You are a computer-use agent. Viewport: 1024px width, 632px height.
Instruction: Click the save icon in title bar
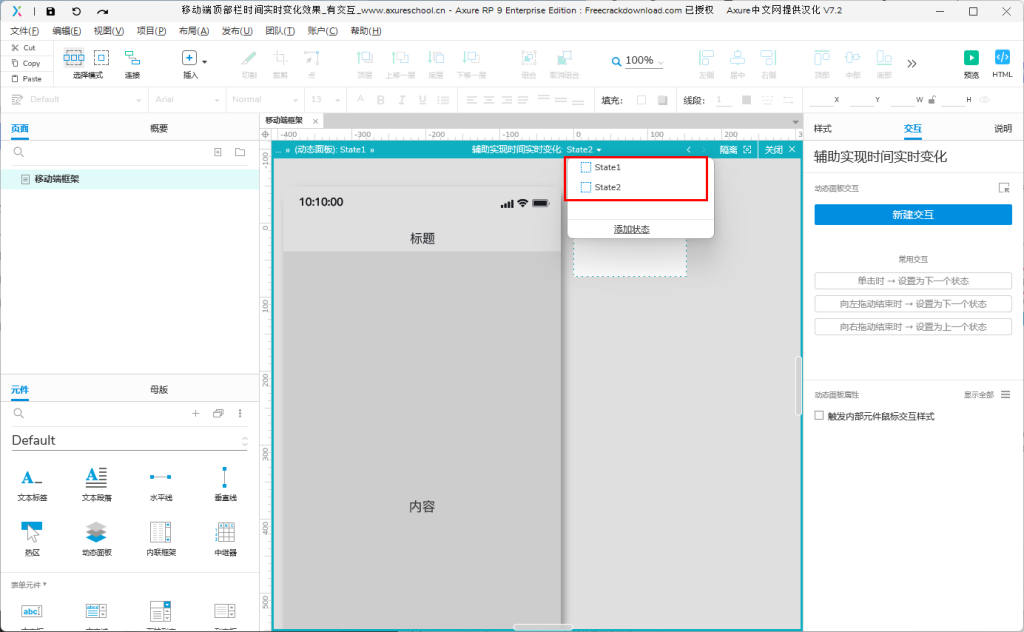[x=50, y=10]
